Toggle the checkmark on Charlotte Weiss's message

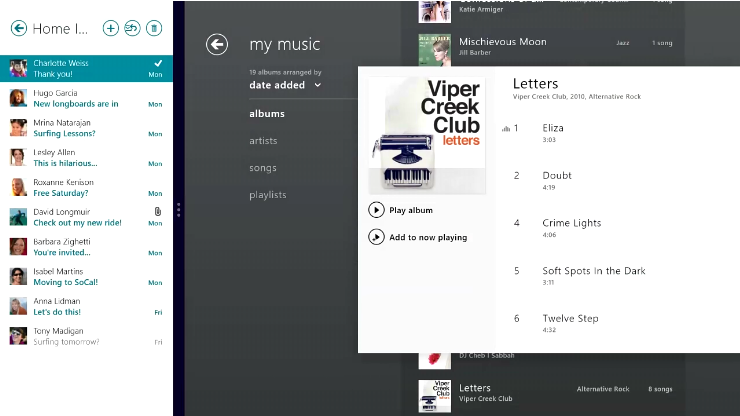[x=157, y=63]
